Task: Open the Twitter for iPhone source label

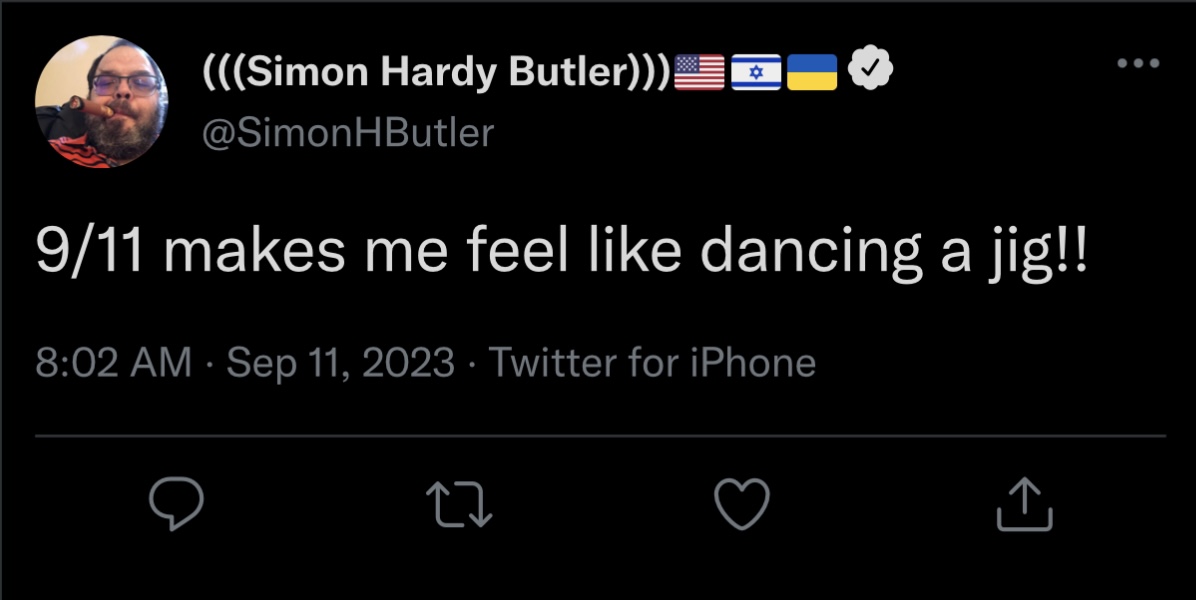Action: tap(651, 362)
